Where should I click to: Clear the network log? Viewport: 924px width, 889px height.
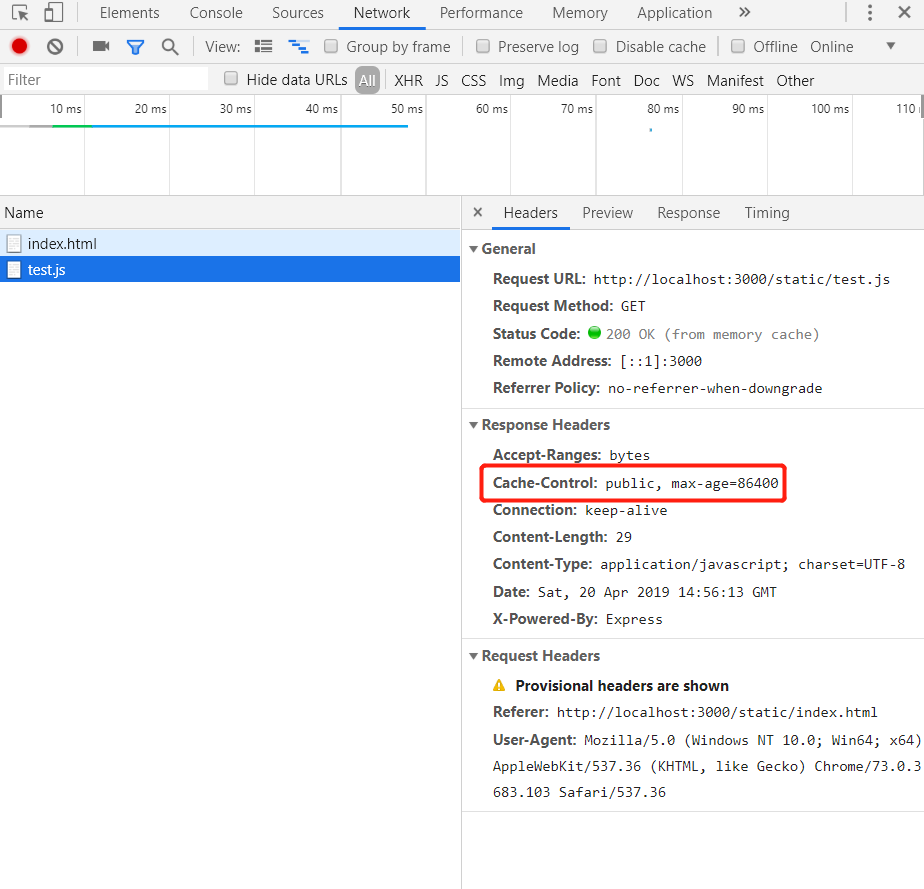pyautogui.click(x=55, y=47)
